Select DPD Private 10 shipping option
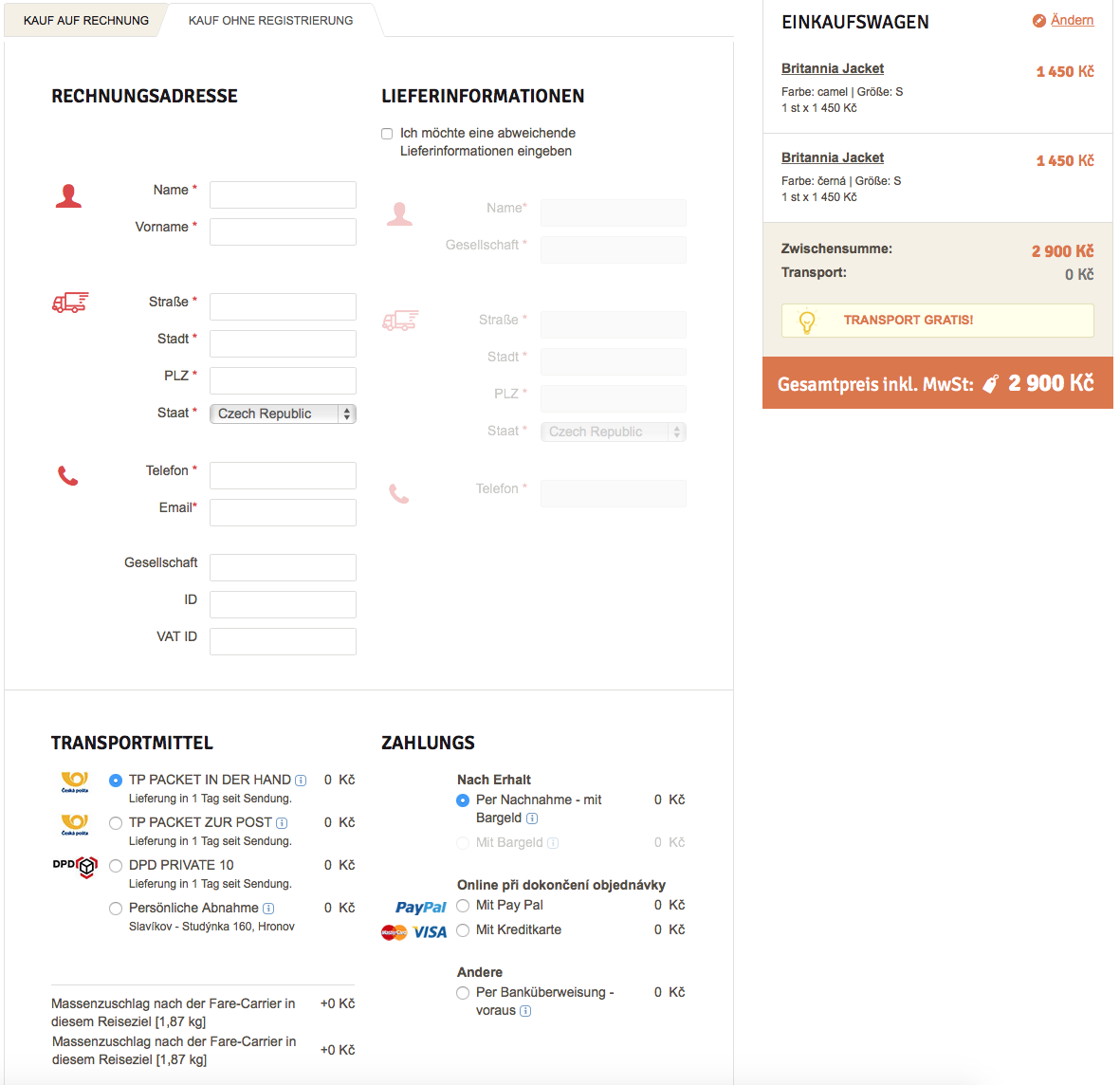Viewport: 1120px width, 1085px height. [116, 866]
